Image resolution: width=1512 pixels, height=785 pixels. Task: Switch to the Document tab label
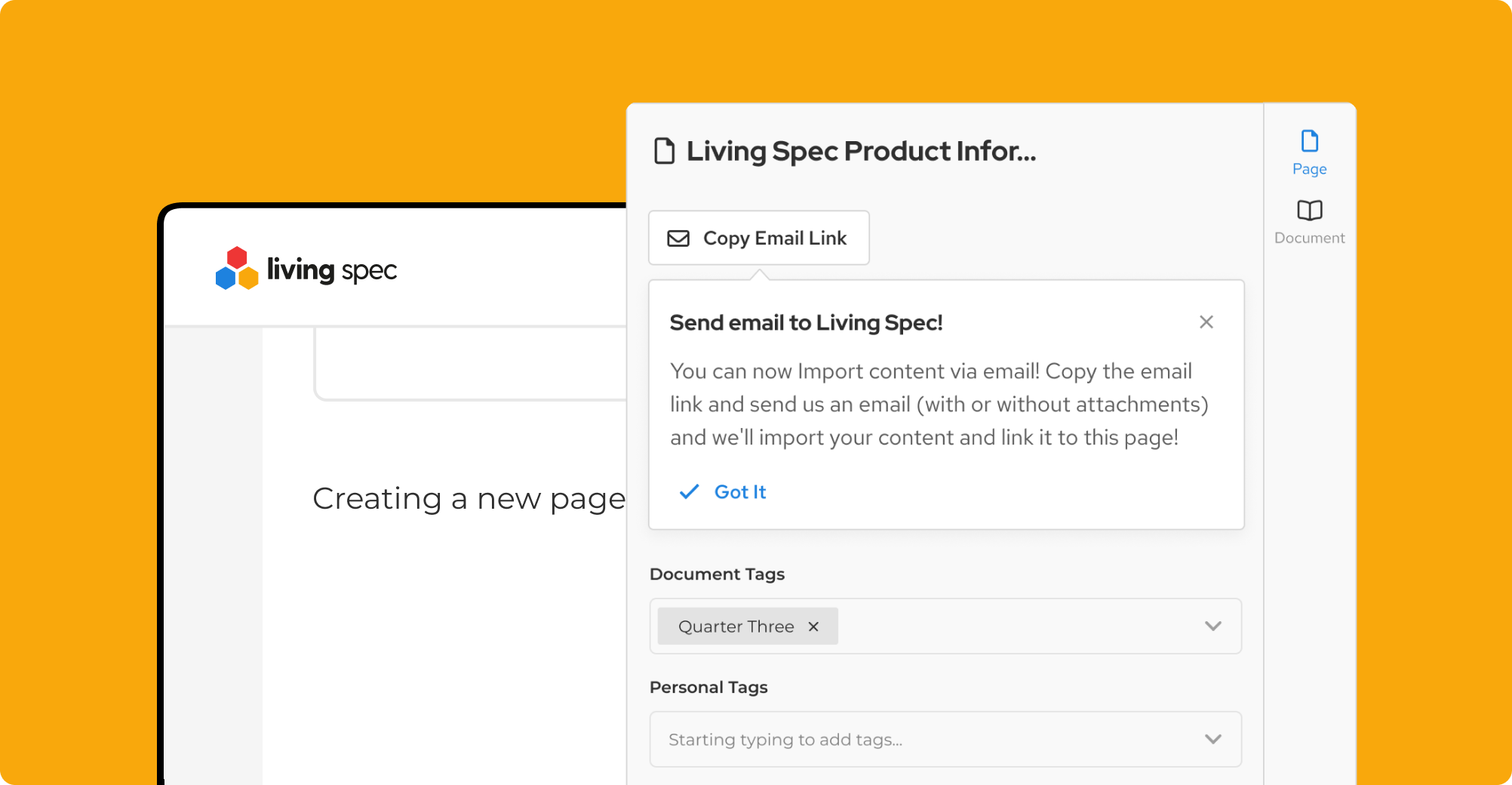pyautogui.click(x=1309, y=238)
